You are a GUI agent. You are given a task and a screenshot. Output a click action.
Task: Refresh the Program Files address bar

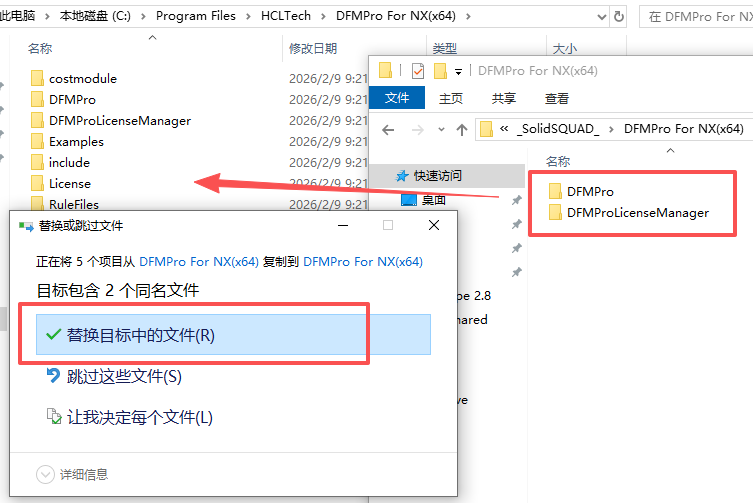[x=619, y=16]
